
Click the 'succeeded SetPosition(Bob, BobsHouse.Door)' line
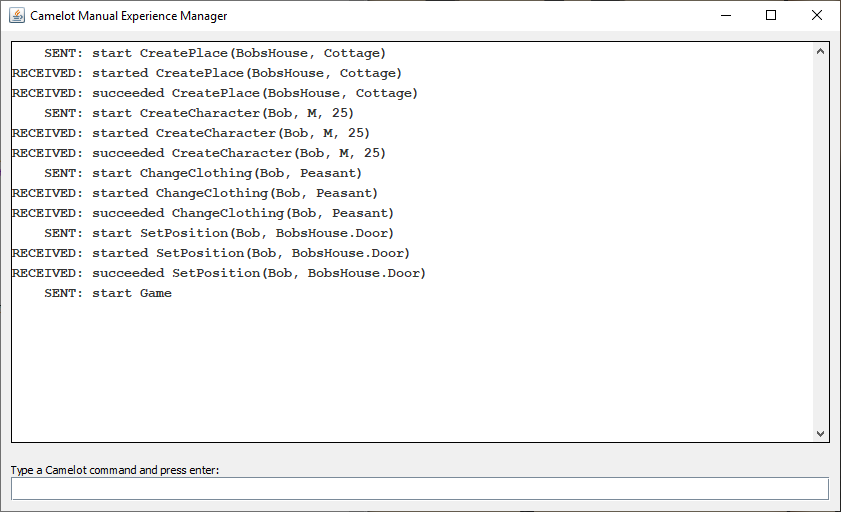tap(219, 273)
